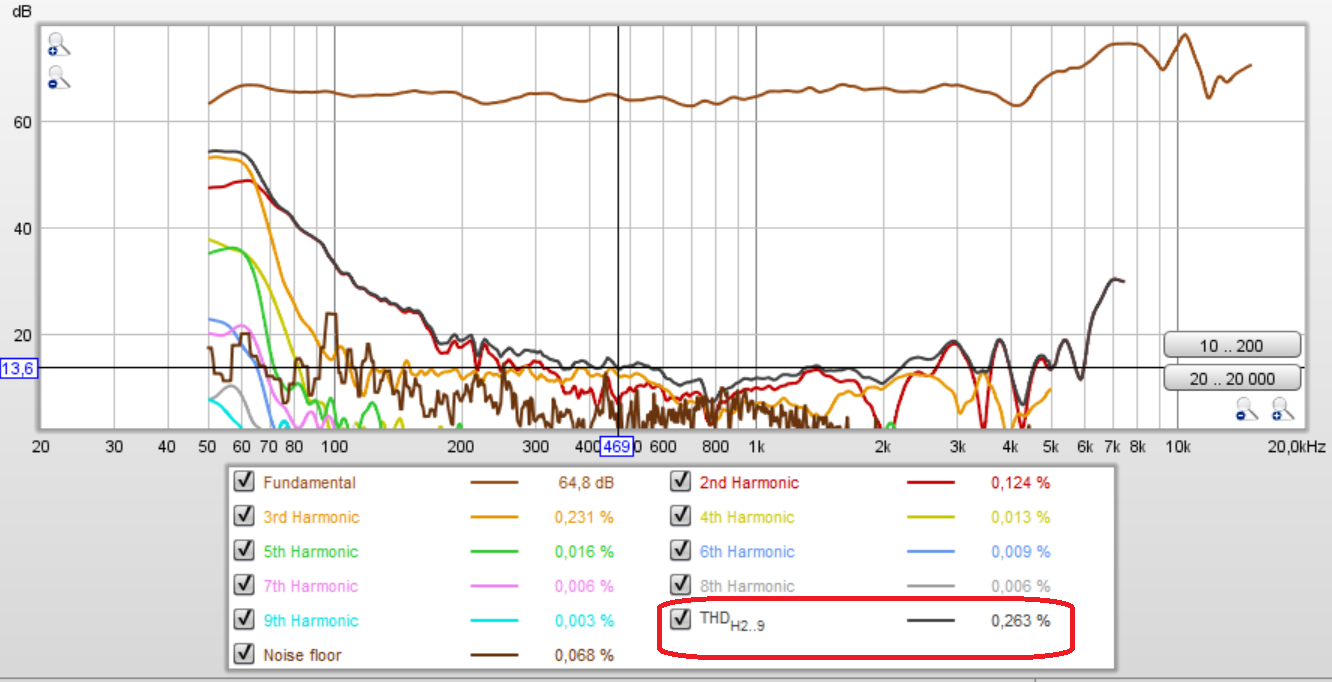
Task: Hide the 4th Harmonic trace
Action: (x=680, y=516)
